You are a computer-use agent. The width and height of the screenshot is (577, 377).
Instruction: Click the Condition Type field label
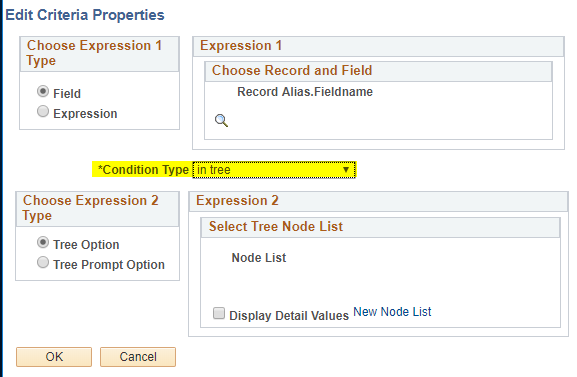(143, 170)
